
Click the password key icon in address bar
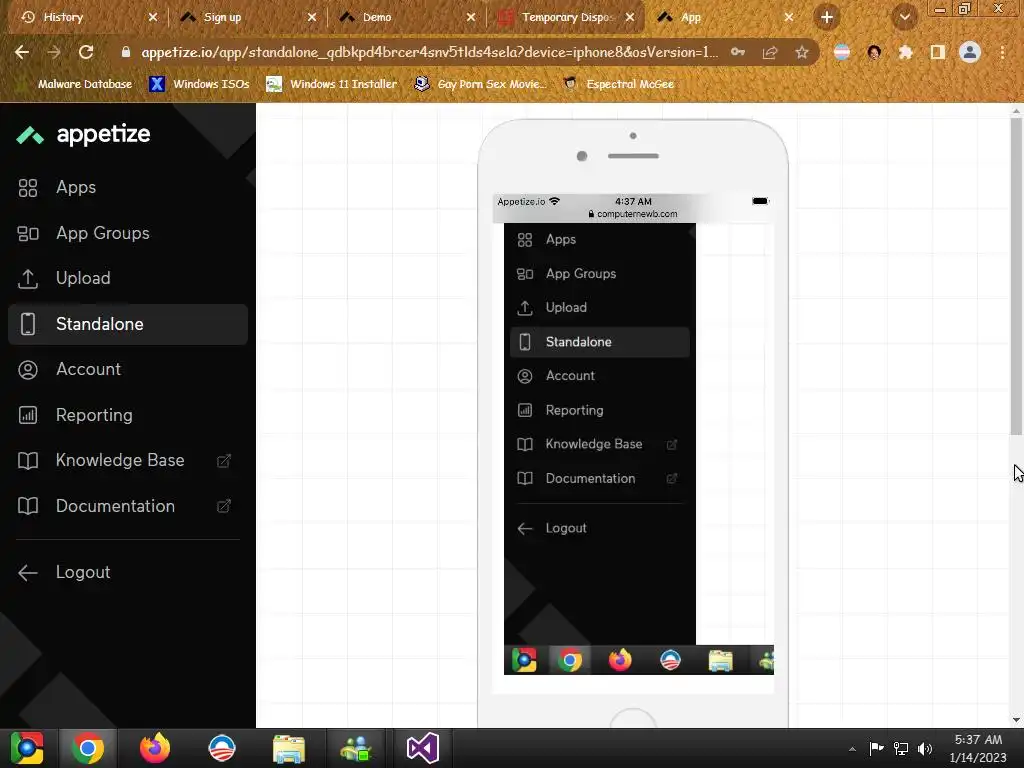[738, 52]
